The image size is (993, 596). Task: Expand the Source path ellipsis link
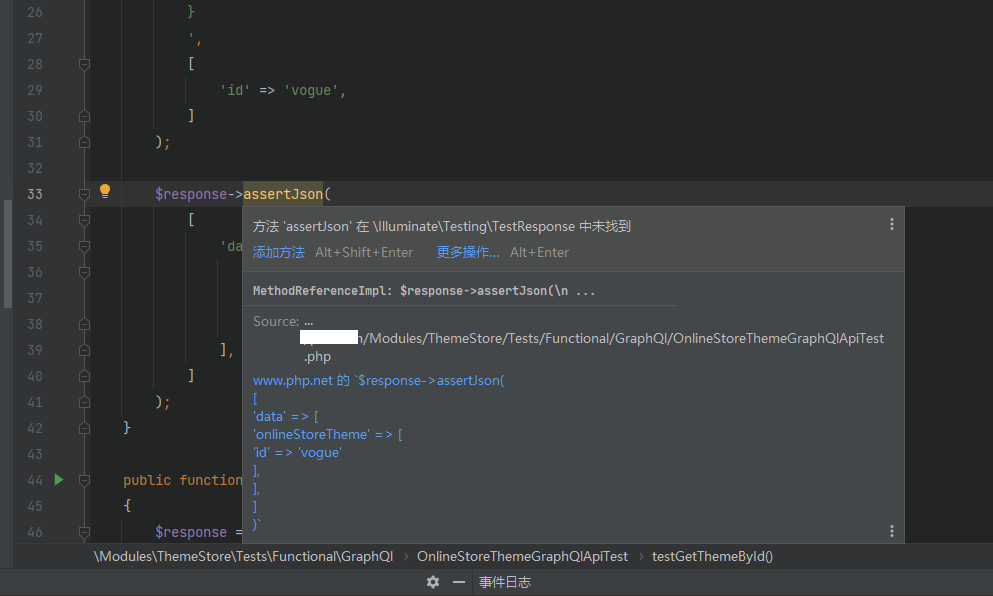309,322
